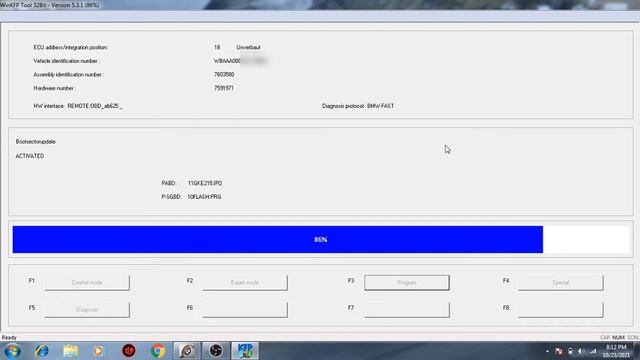
Task: Click the P-SGBD 10FLASH.PRG value
Action: coord(204,197)
